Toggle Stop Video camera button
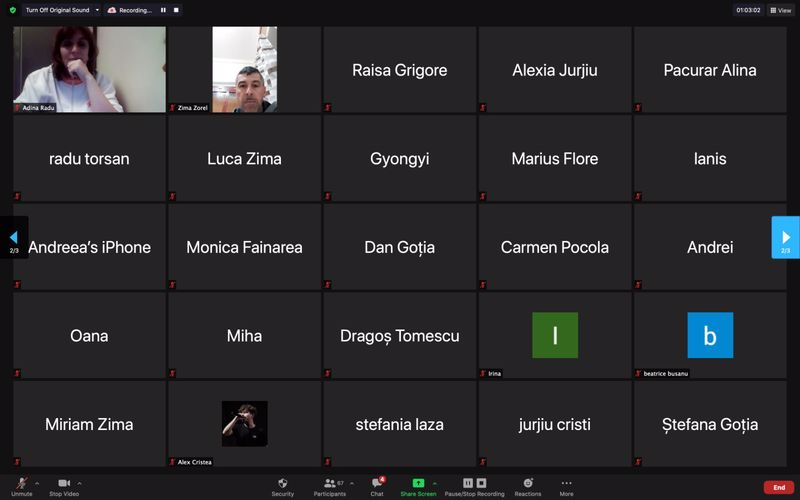Screen dimensions: 800x500 pyautogui.click(x=64, y=484)
